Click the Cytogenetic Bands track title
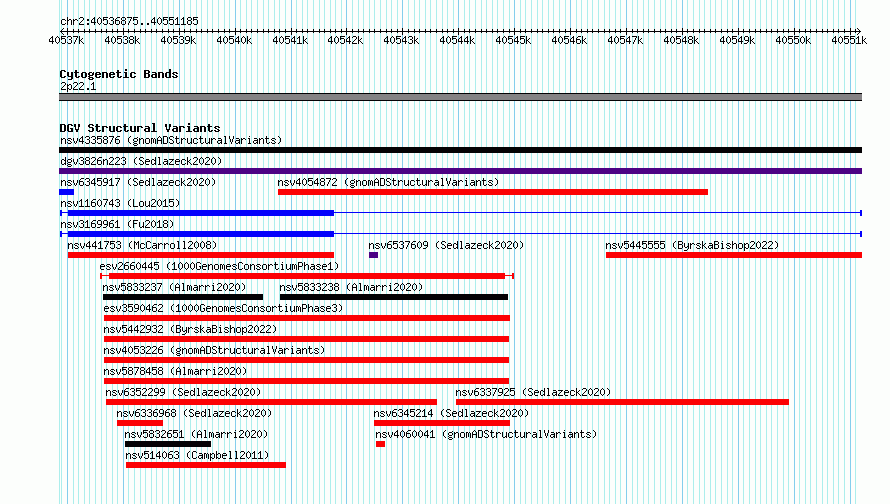 point(119,74)
